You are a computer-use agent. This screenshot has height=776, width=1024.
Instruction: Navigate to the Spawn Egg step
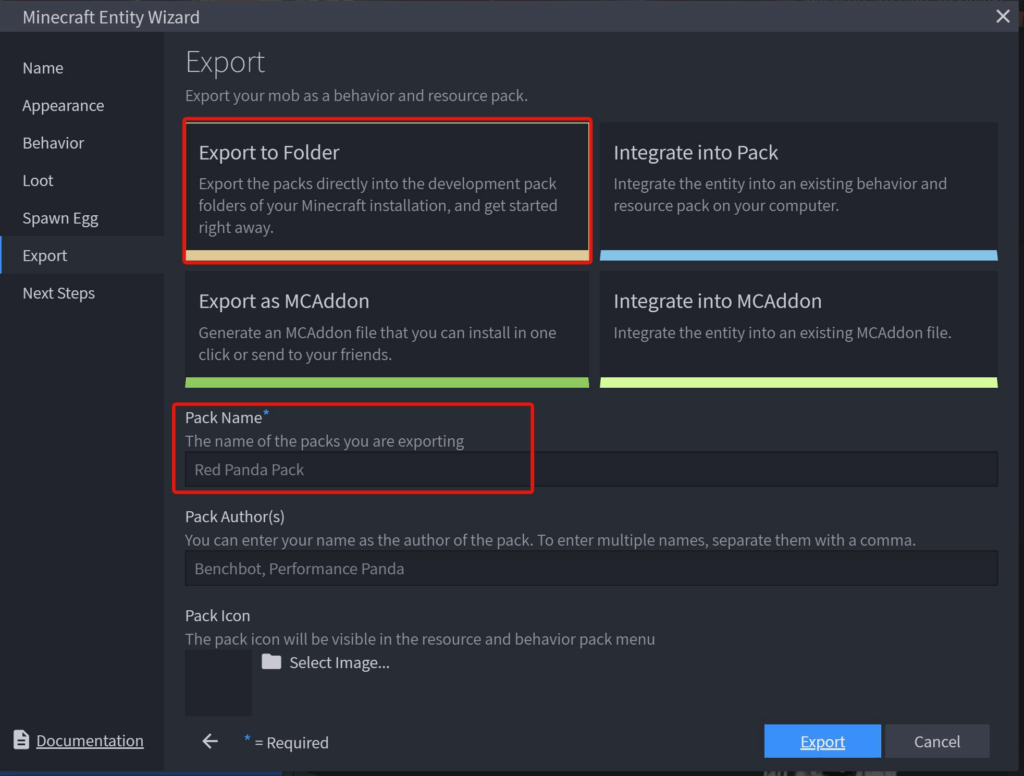pyautogui.click(x=60, y=218)
